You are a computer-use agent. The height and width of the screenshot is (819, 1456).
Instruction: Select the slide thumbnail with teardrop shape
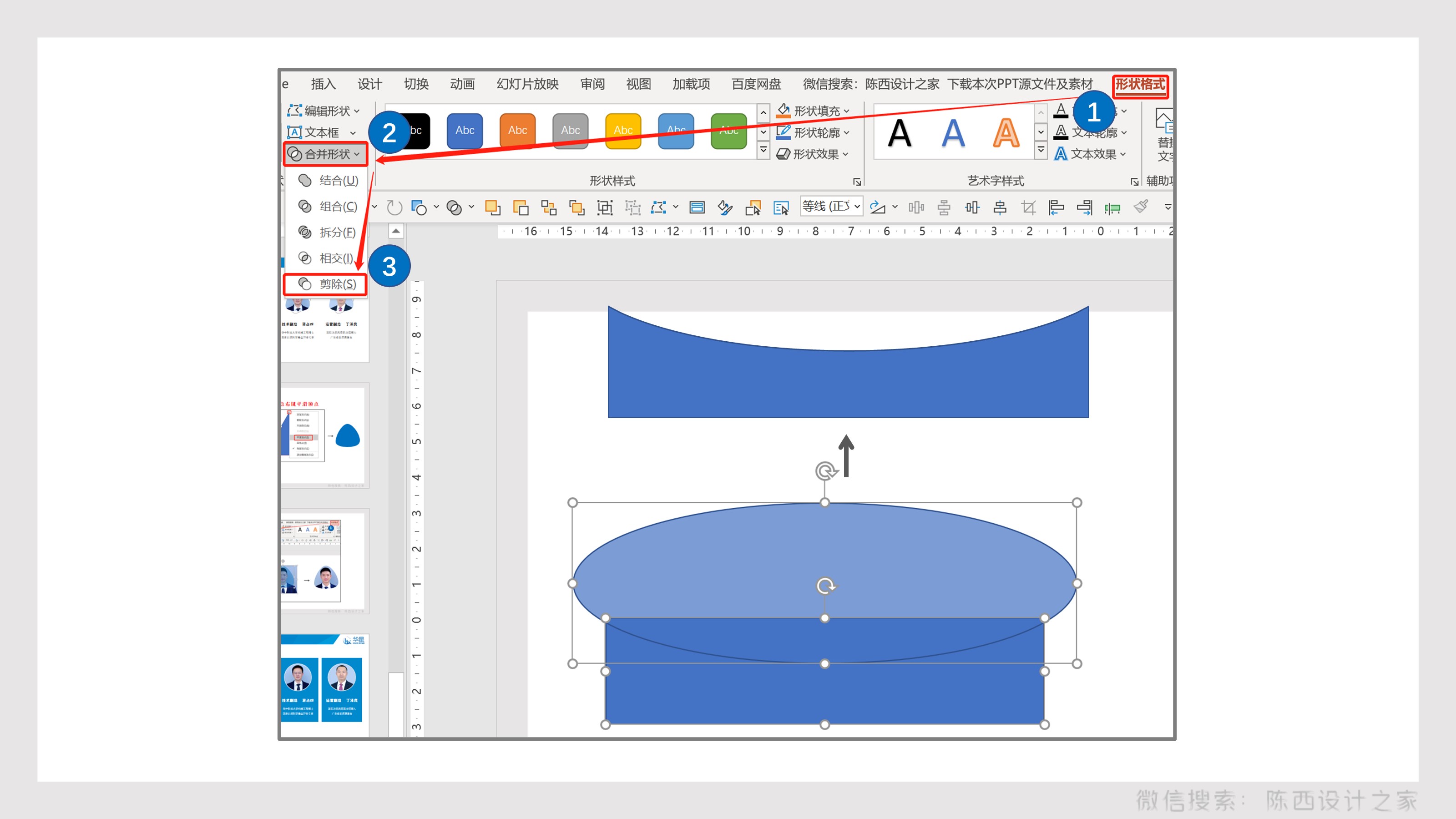[x=324, y=435]
